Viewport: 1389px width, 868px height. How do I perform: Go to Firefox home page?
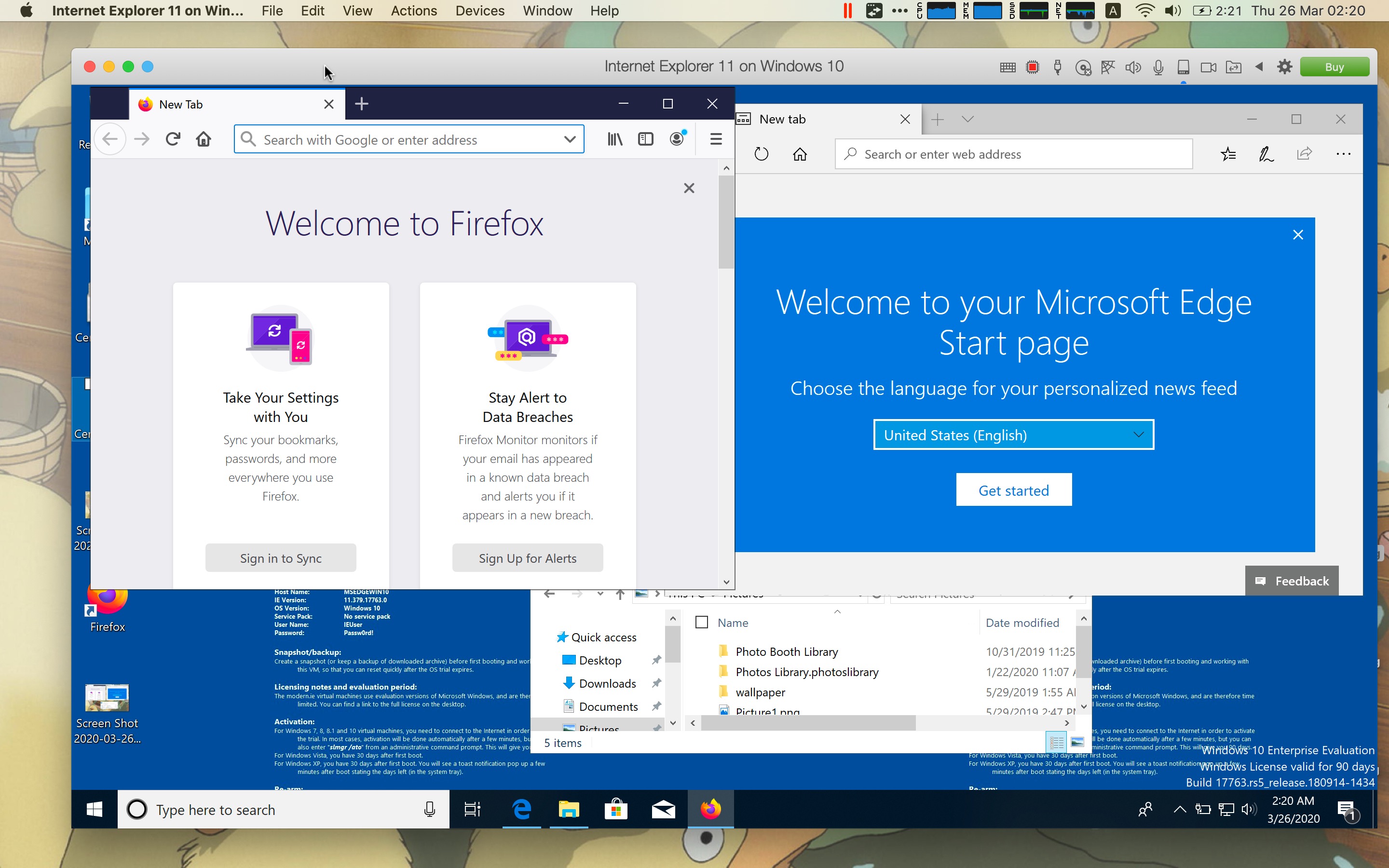(x=203, y=139)
